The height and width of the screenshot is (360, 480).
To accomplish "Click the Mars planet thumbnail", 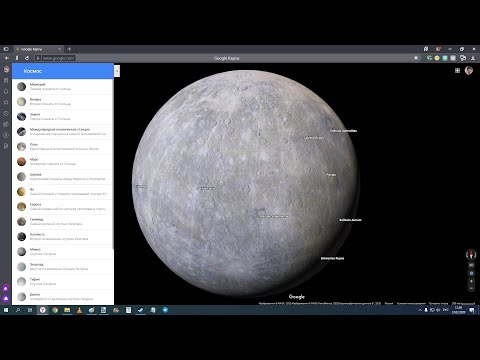I will (22, 162).
